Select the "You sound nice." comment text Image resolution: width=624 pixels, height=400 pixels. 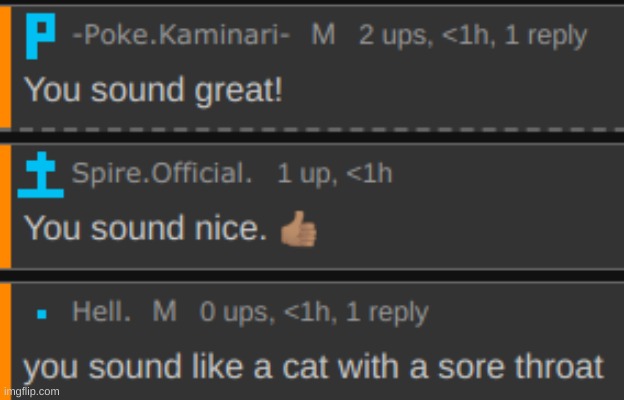point(146,228)
